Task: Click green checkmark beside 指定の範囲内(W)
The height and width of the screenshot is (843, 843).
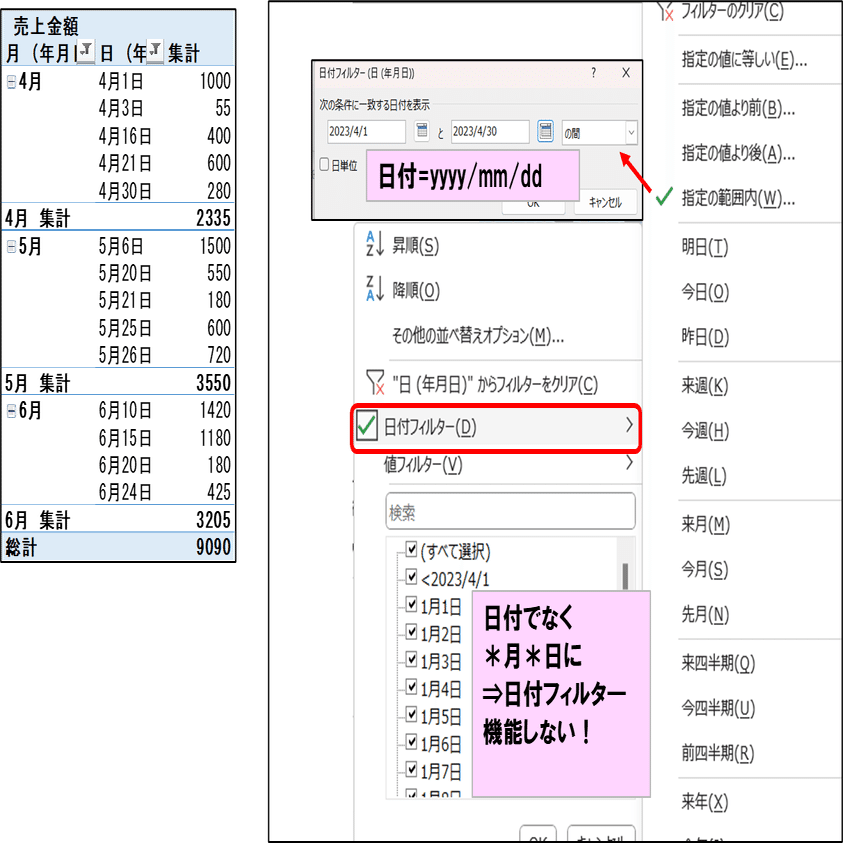Action: tap(665, 196)
